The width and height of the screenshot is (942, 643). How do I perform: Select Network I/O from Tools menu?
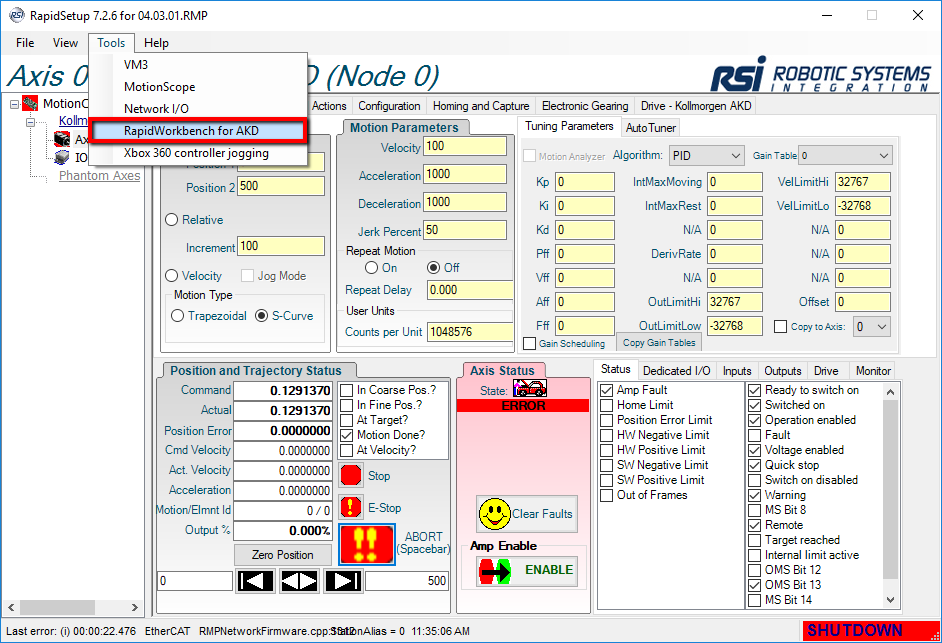point(198,109)
